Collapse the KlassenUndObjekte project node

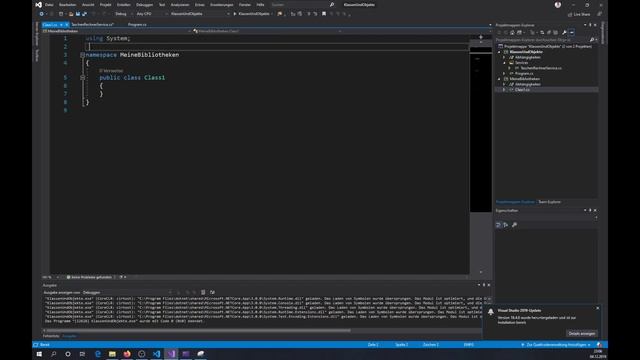coord(499,52)
